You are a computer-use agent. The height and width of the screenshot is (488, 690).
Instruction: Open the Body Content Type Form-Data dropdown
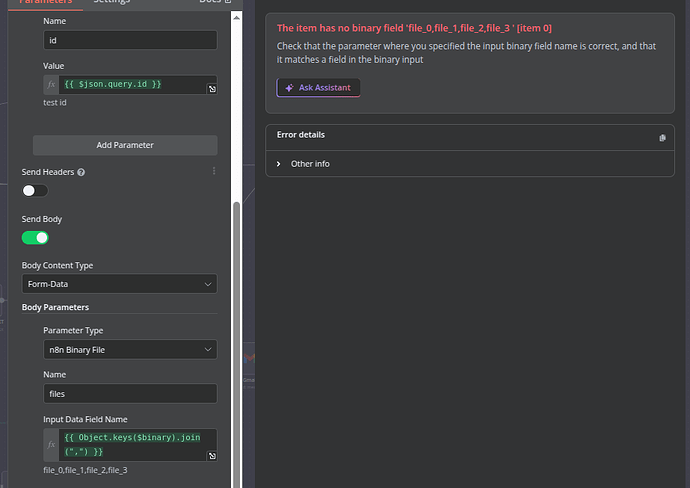click(x=120, y=284)
